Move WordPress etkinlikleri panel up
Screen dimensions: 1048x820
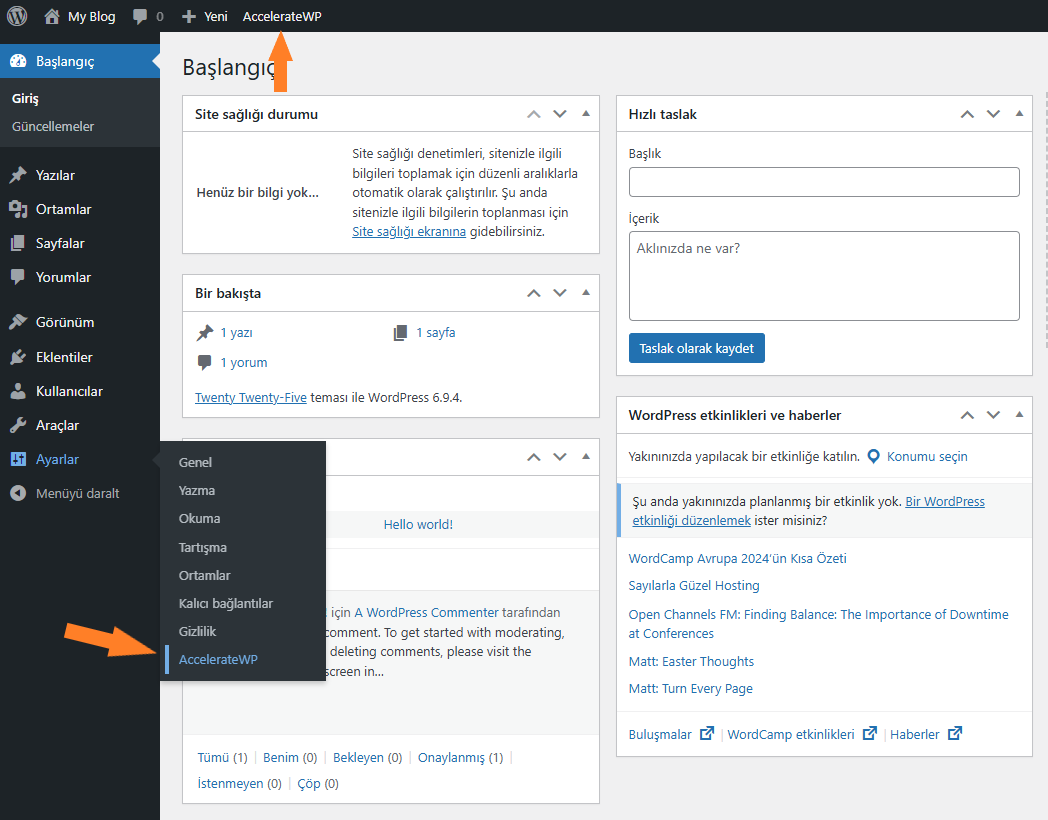967,415
